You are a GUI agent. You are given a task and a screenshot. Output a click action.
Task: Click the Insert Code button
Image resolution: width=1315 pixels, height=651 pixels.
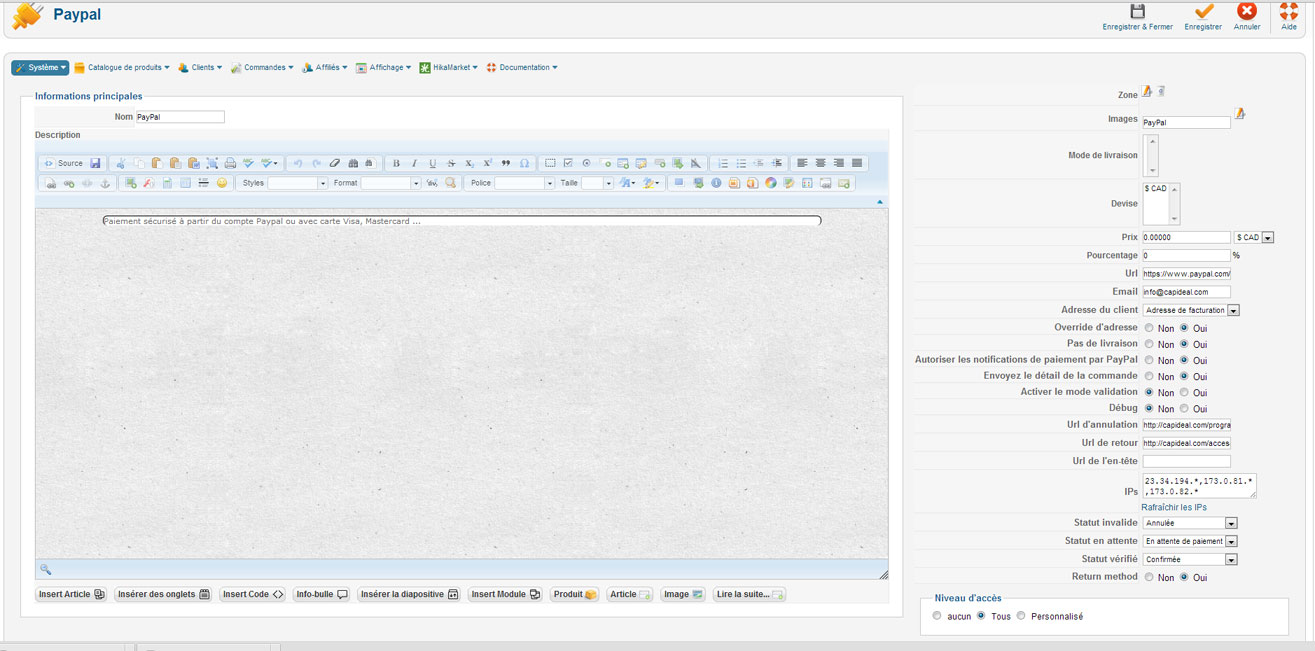(x=253, y=594)
